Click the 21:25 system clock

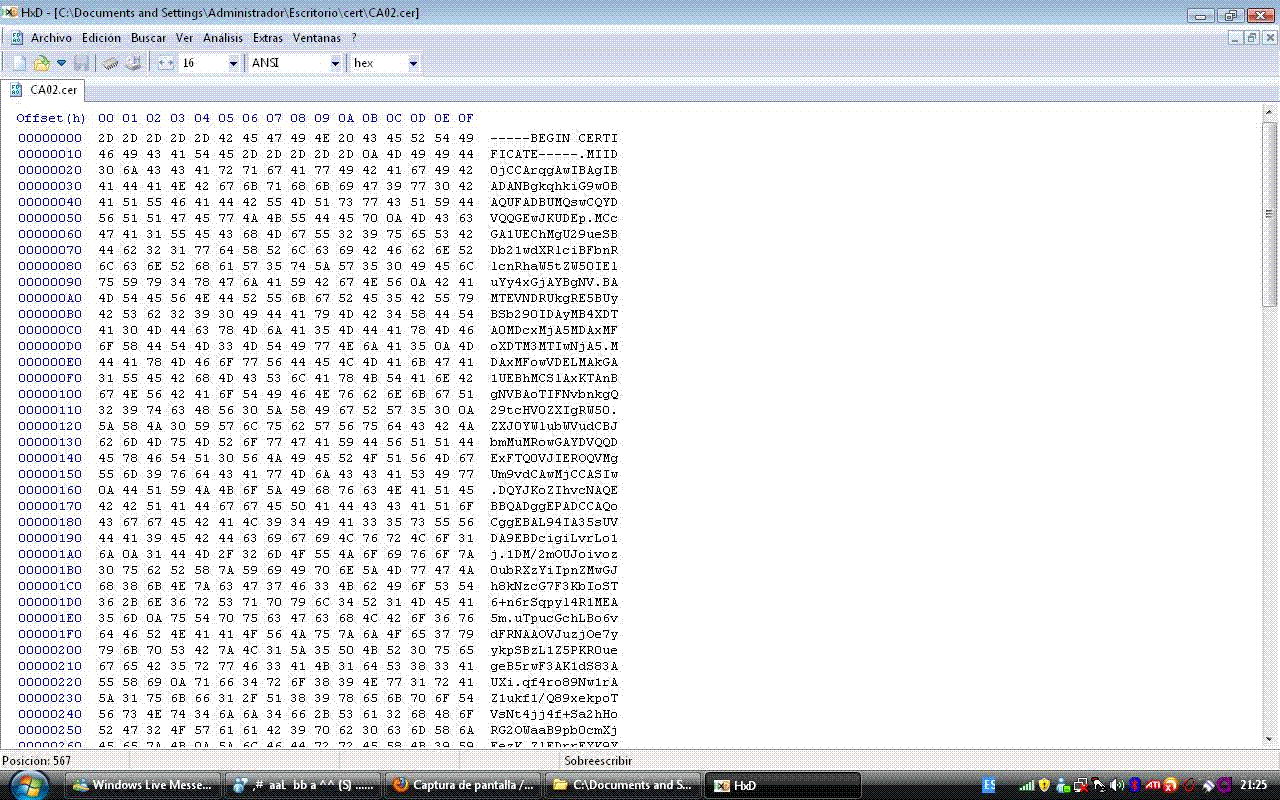(x=1254, y=785)
